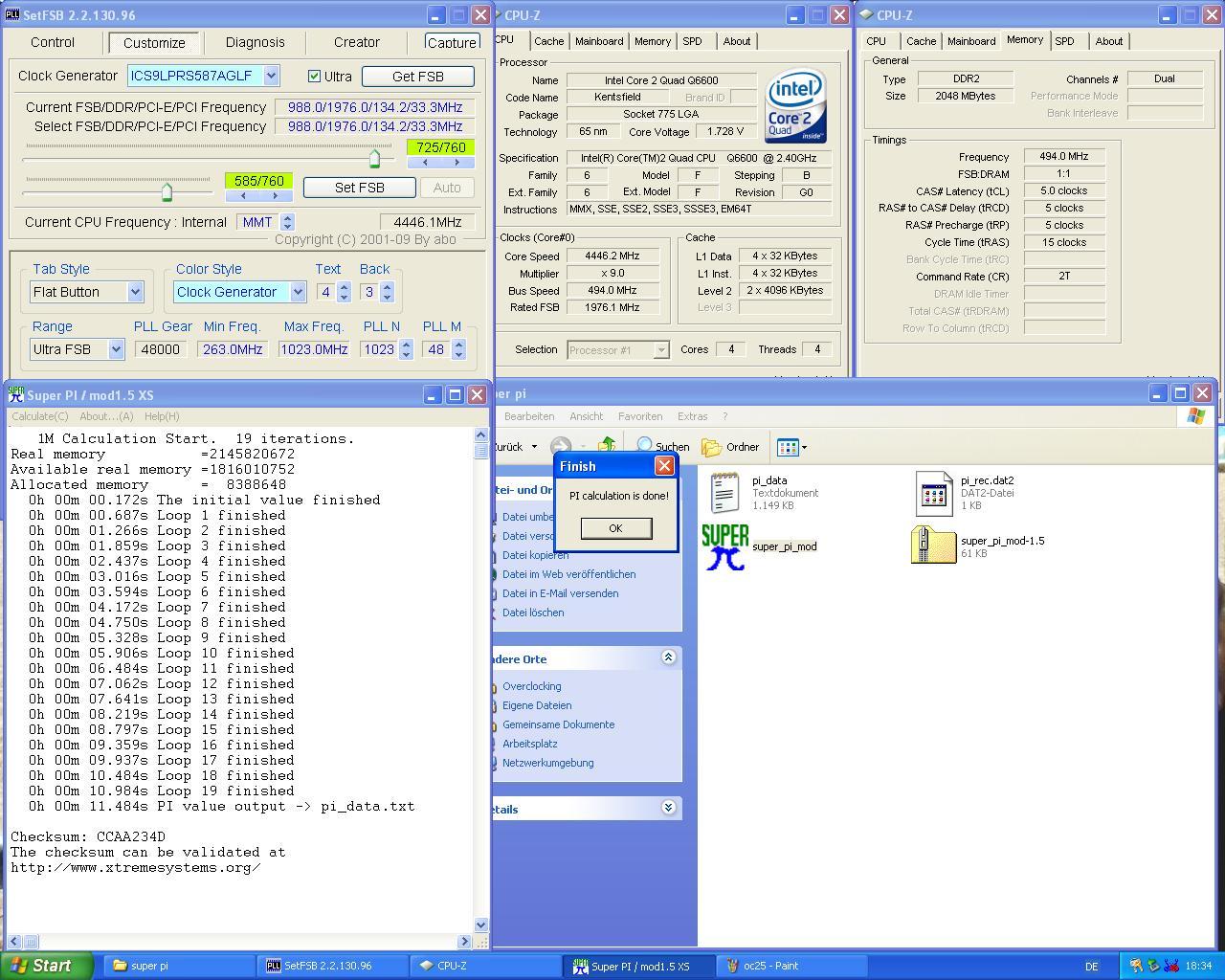The image size is (1225, 980).
Task: Expand the Details panel section
Action: (668, 808)
